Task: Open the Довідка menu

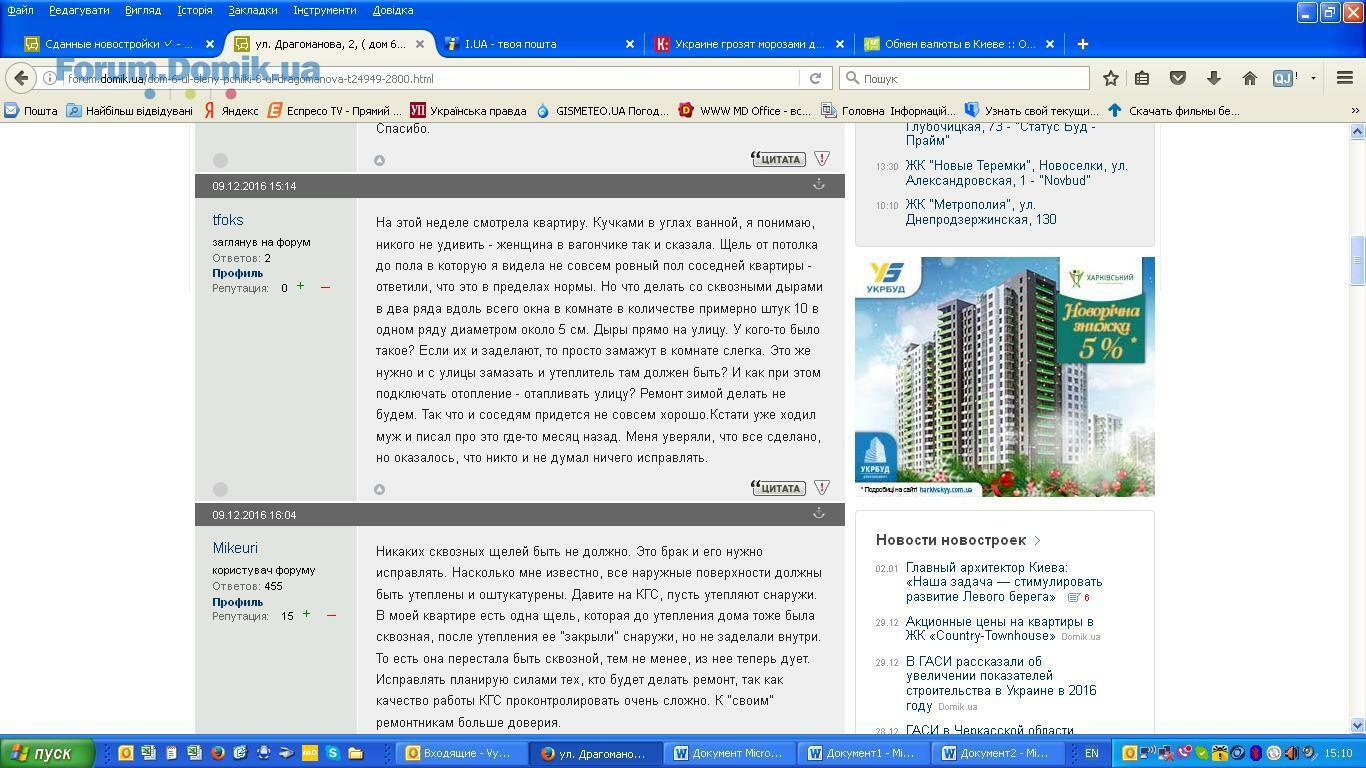Action: (393, 10)
